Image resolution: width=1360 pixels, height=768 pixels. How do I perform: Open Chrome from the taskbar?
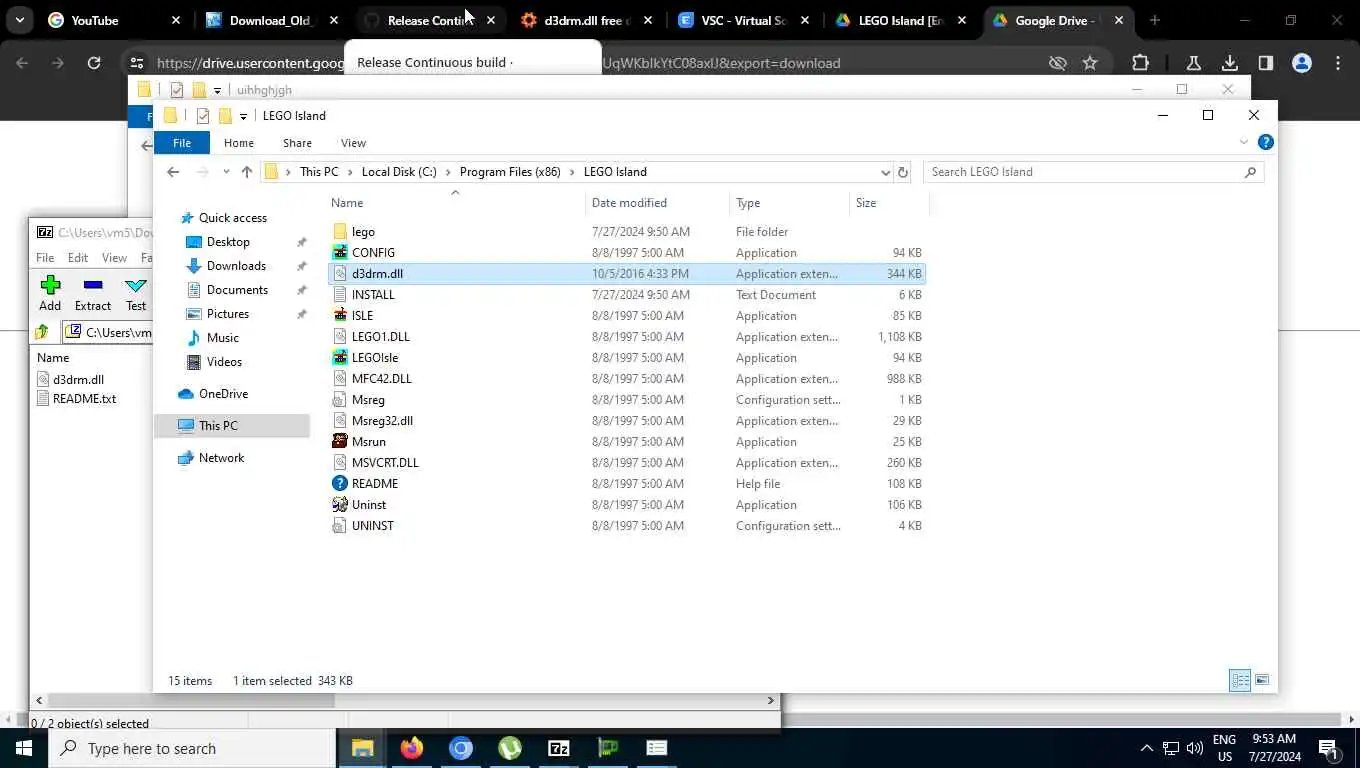pos(460,748)
